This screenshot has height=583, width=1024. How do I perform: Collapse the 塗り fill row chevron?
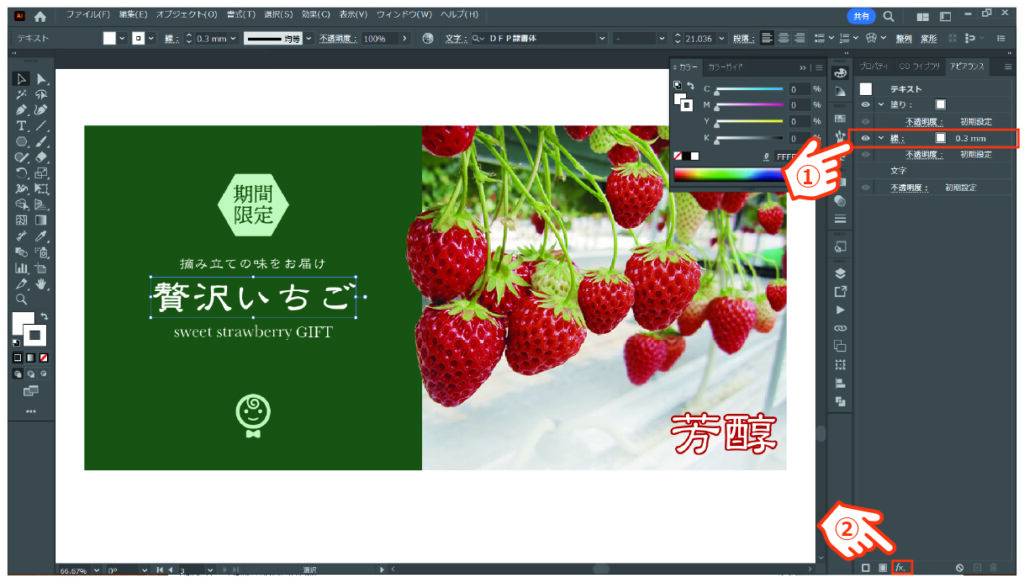(x=881, y=104)
